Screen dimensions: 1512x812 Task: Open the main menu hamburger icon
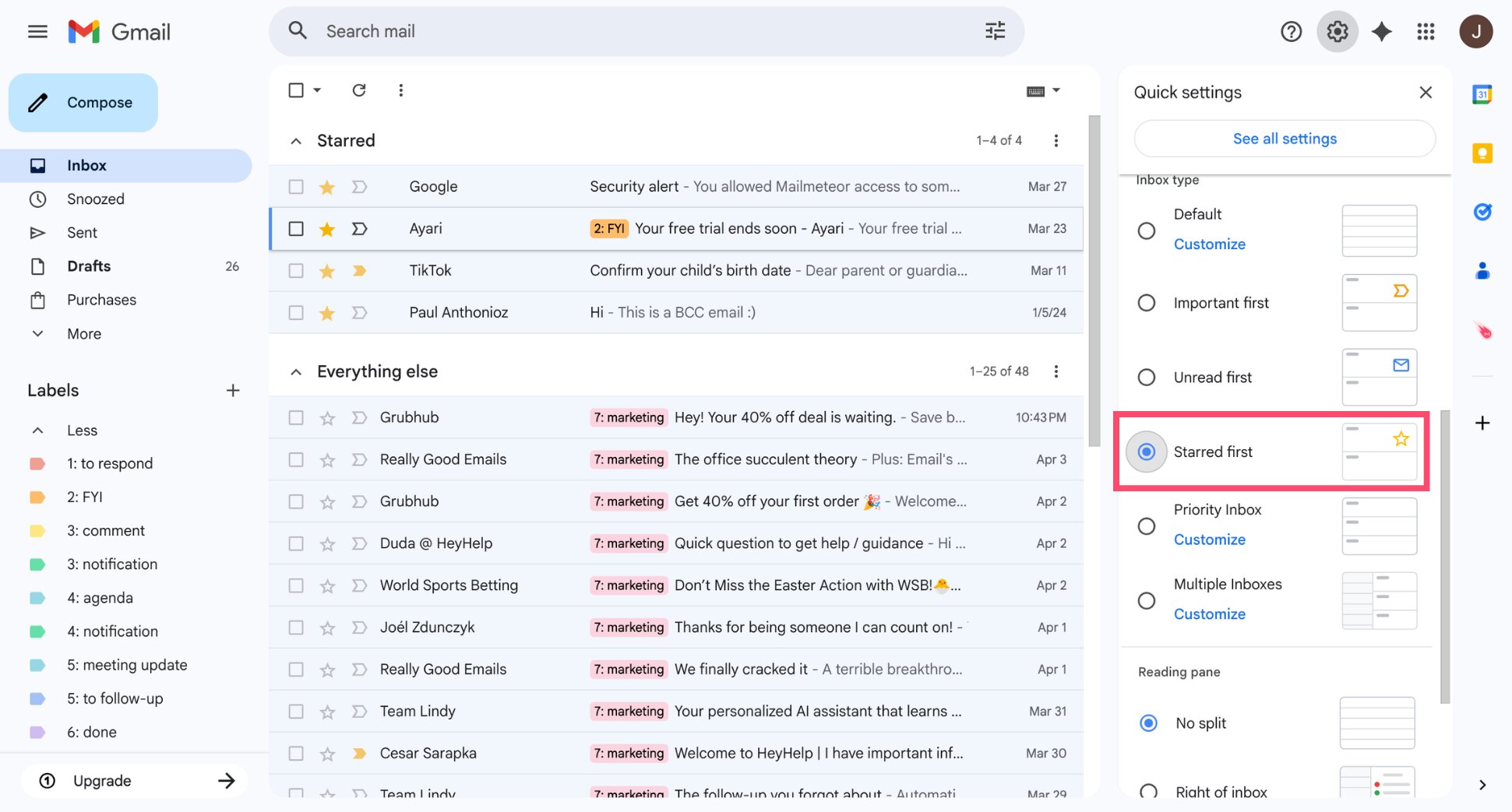pos(37,32)
